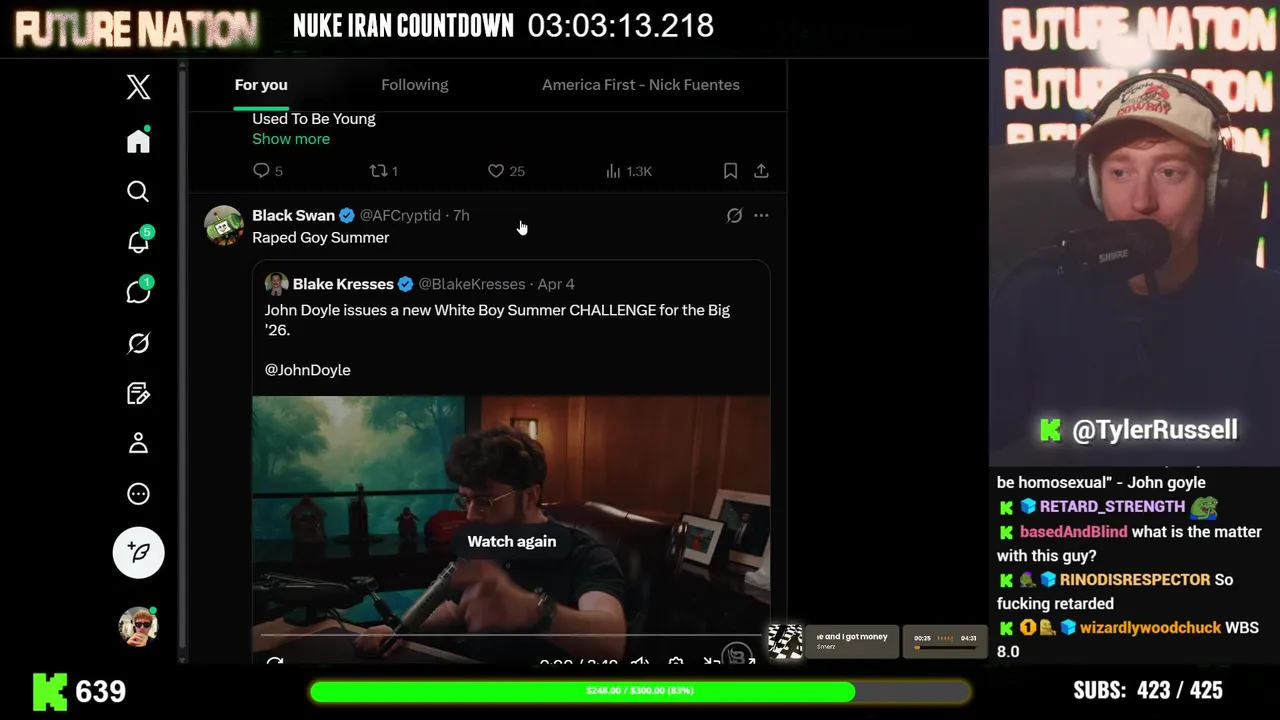
Task: Repost the post with 1 repost
Action: coord(384,171)
